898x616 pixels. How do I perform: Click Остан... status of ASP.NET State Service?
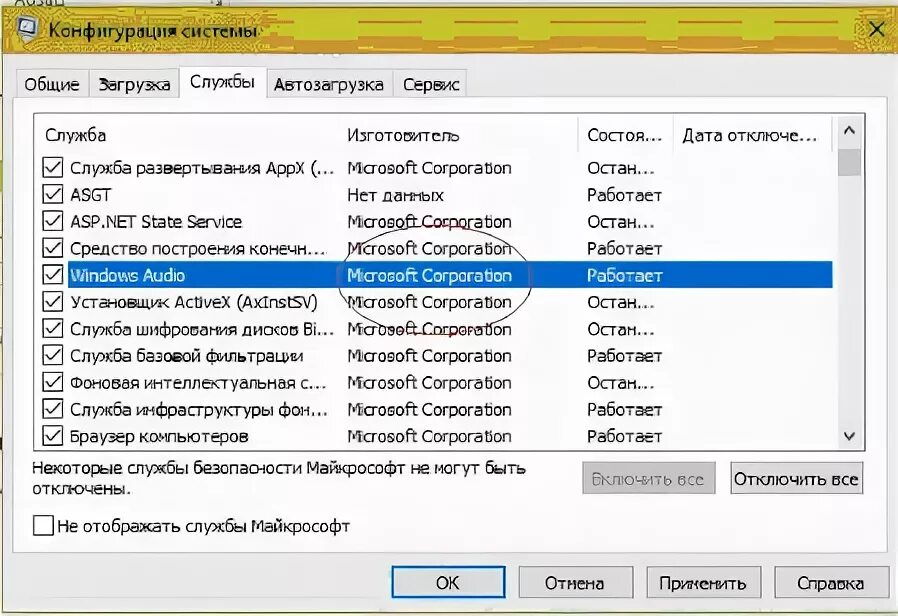click(x=621, y=222)
